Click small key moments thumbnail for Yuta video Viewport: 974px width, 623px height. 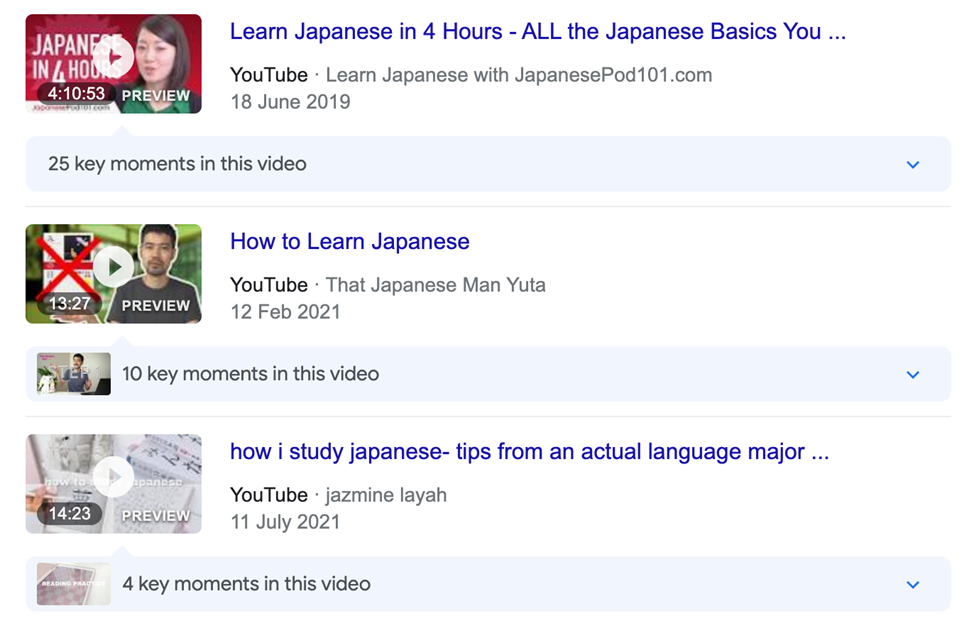[73, 374]
